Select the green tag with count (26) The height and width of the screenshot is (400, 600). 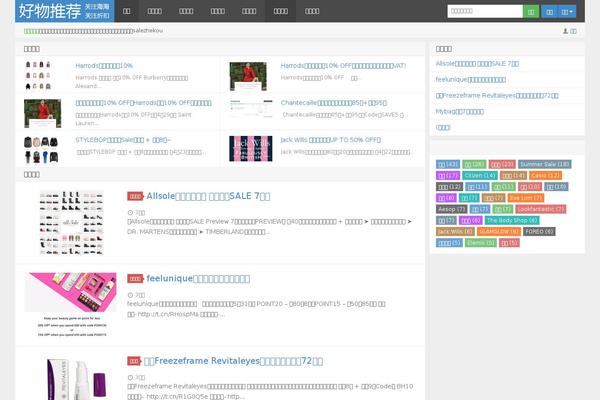pyautogui.click(x=474, y=164)
